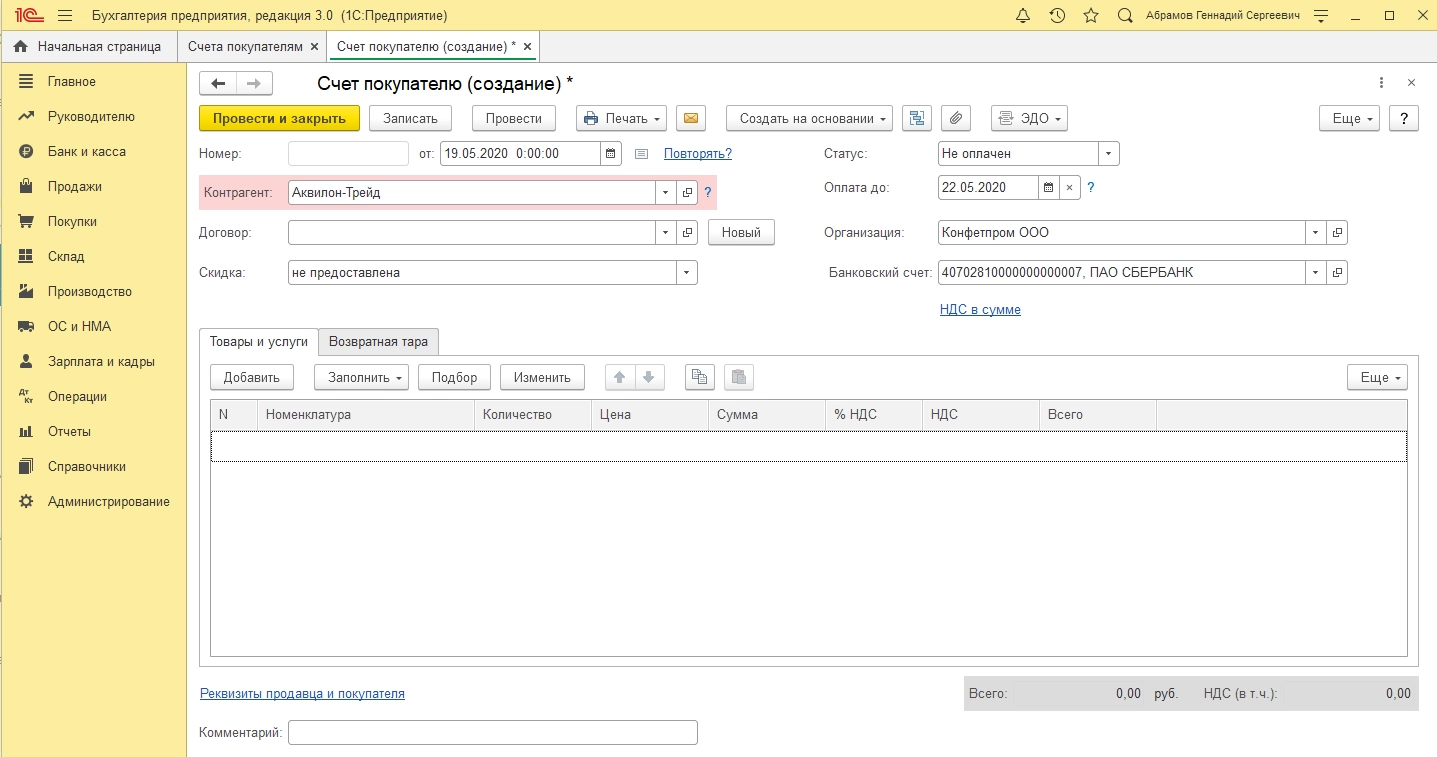Expand Создать на основании menu

[813, 118]
